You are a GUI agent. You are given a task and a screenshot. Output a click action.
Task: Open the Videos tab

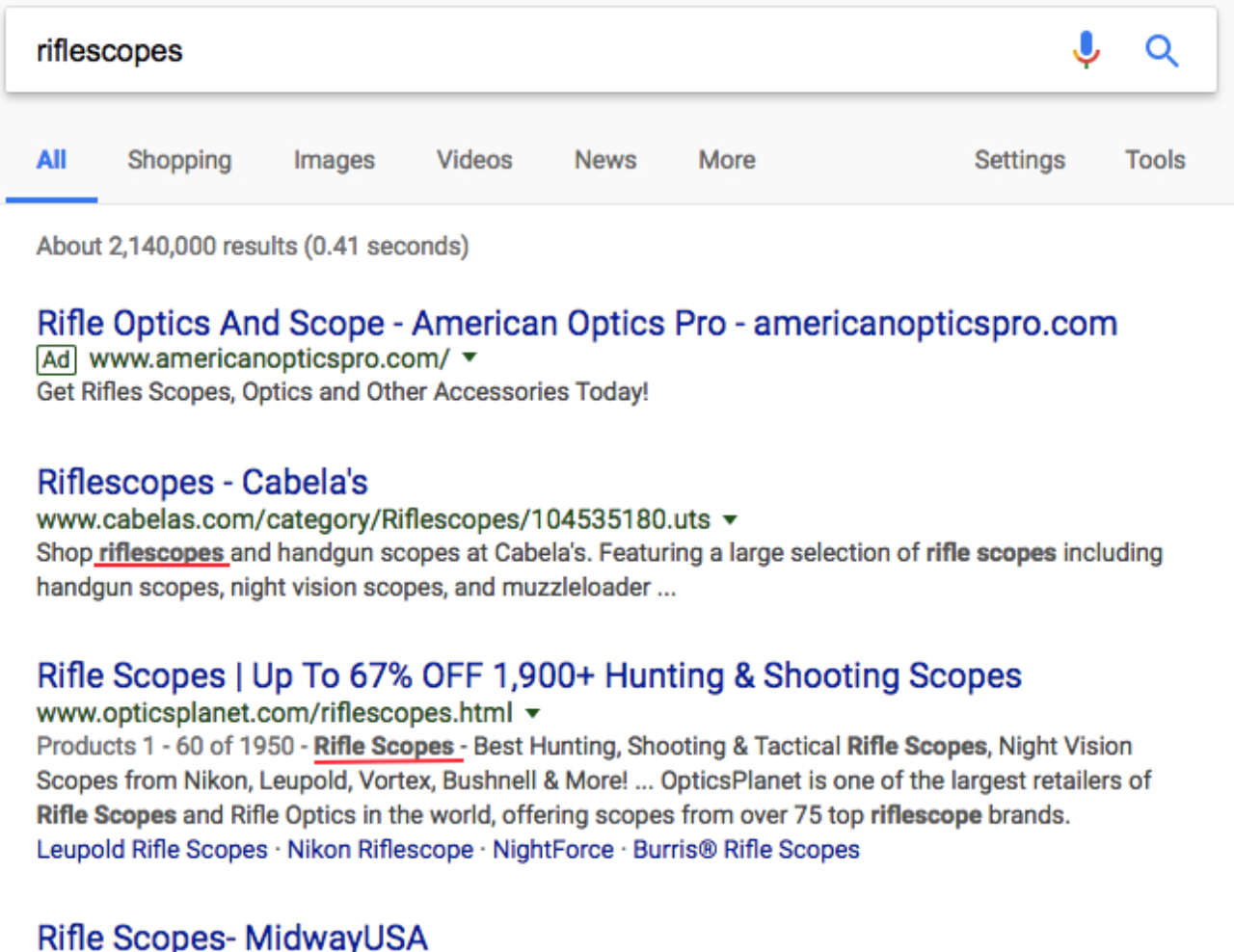[x=474, y=160]
